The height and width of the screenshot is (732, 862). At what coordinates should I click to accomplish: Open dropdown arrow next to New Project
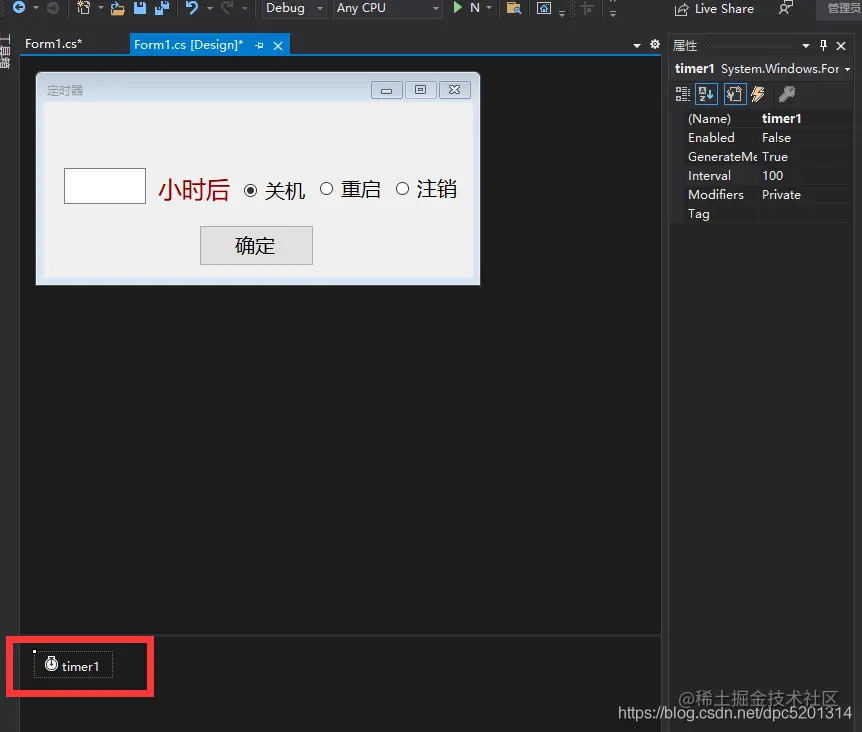pos(101,8)
